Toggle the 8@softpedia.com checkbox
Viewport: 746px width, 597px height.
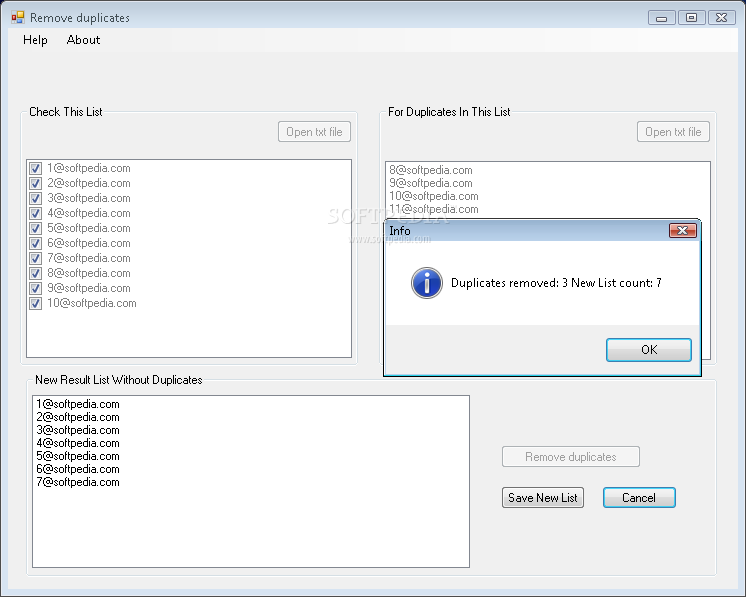click(x=35, y=273)
